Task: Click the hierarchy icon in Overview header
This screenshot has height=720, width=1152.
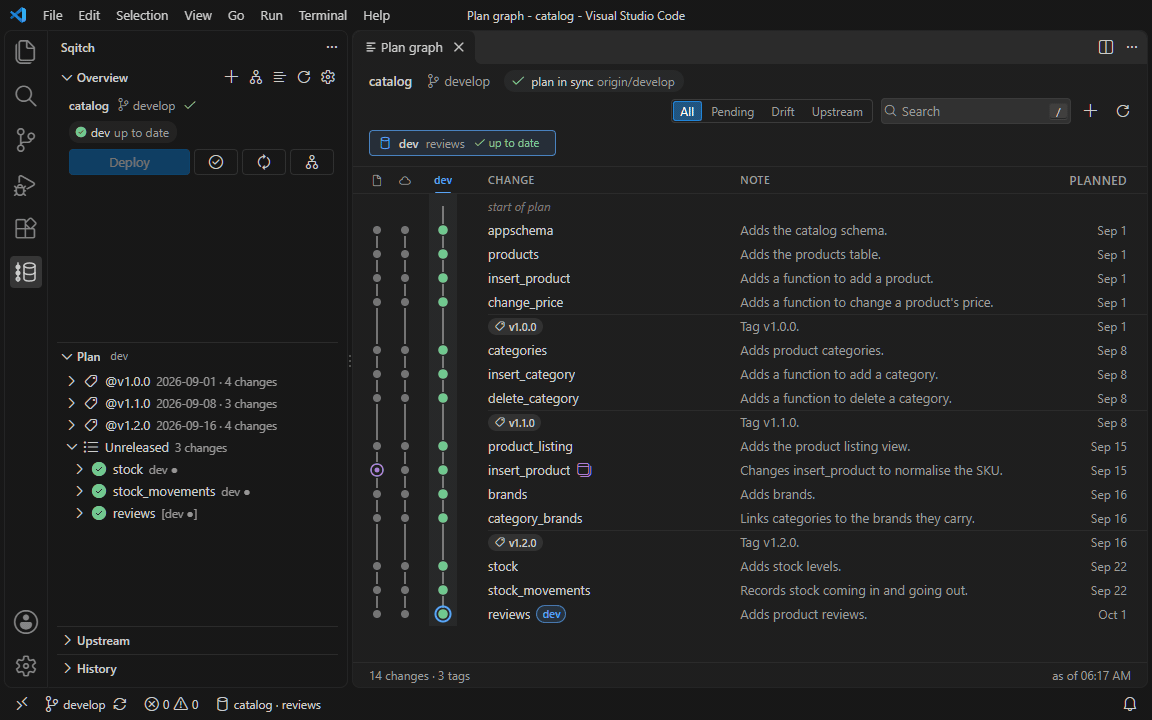Action: point(256,77)
